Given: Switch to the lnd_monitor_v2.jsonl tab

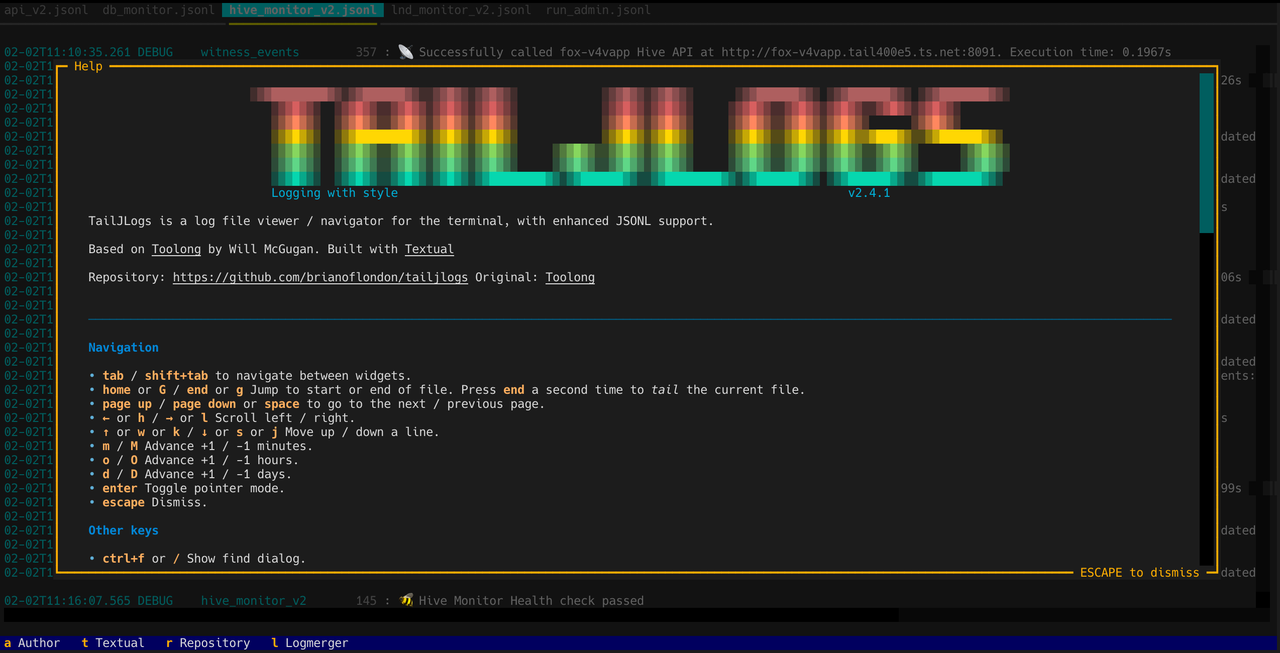Looking at the screenshot, I should [461, 10].
